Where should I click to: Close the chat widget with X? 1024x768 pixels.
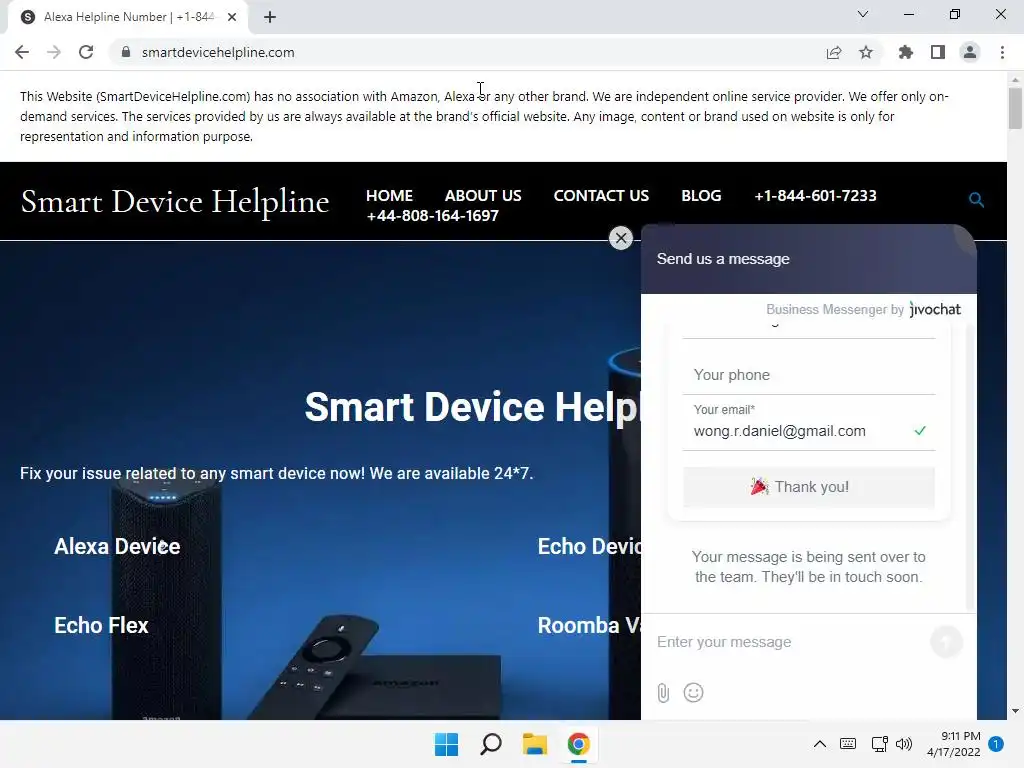621,238
